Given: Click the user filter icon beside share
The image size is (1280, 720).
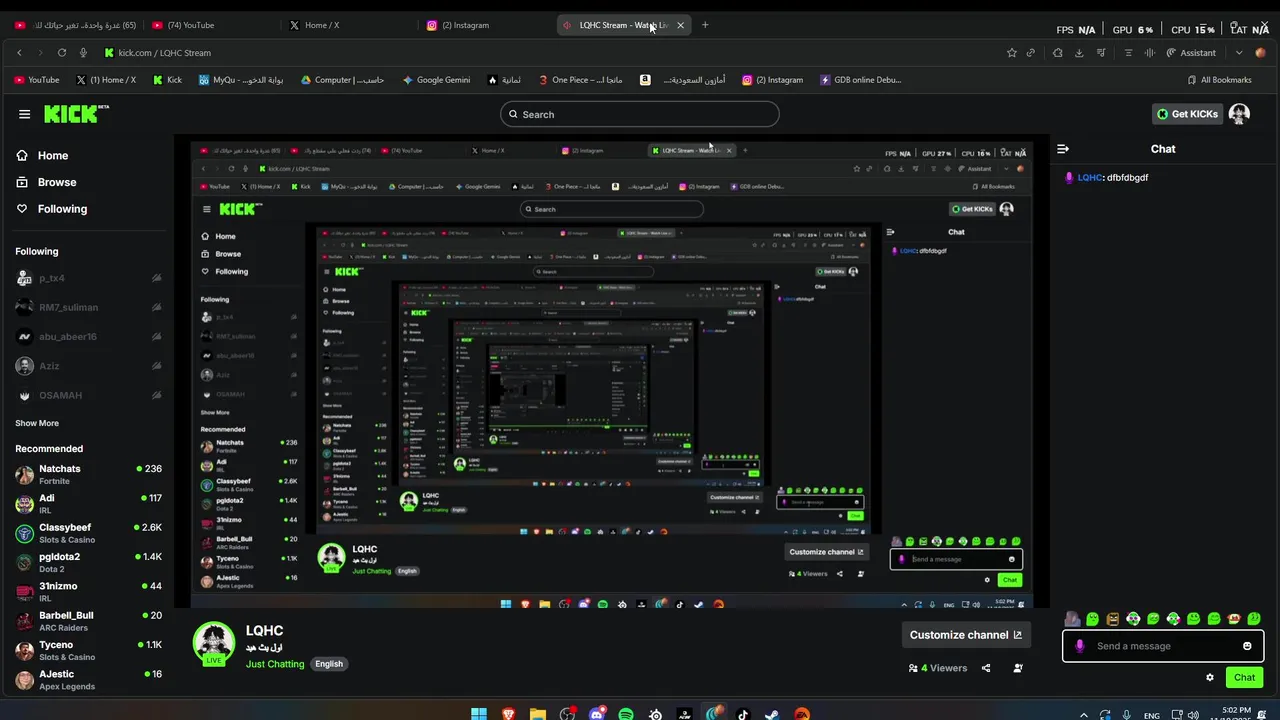Looking at the screenshot, I should tap(1018, 668).
